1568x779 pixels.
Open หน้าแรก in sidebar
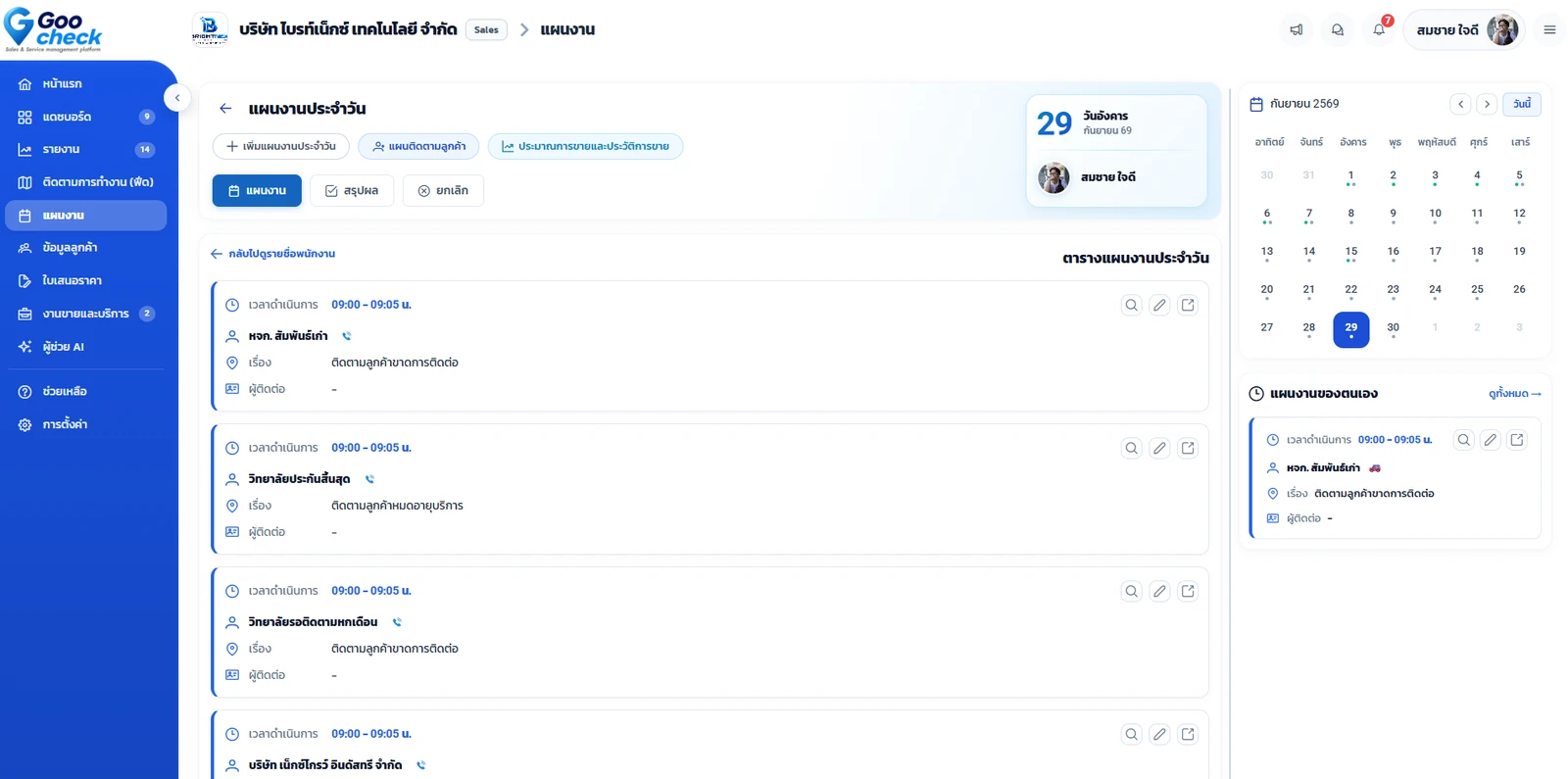(x=86, y=84)
